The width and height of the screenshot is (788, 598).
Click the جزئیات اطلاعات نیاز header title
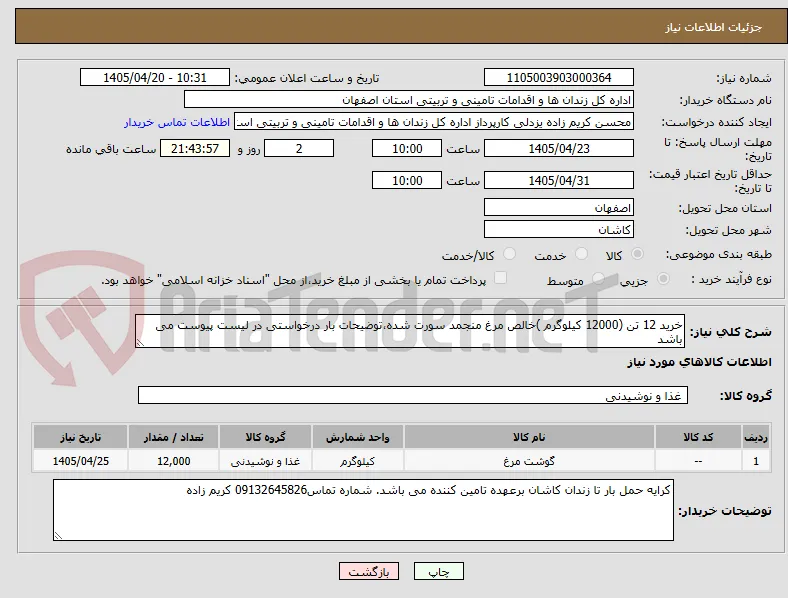pyautogui.click(x=714, y=27)
